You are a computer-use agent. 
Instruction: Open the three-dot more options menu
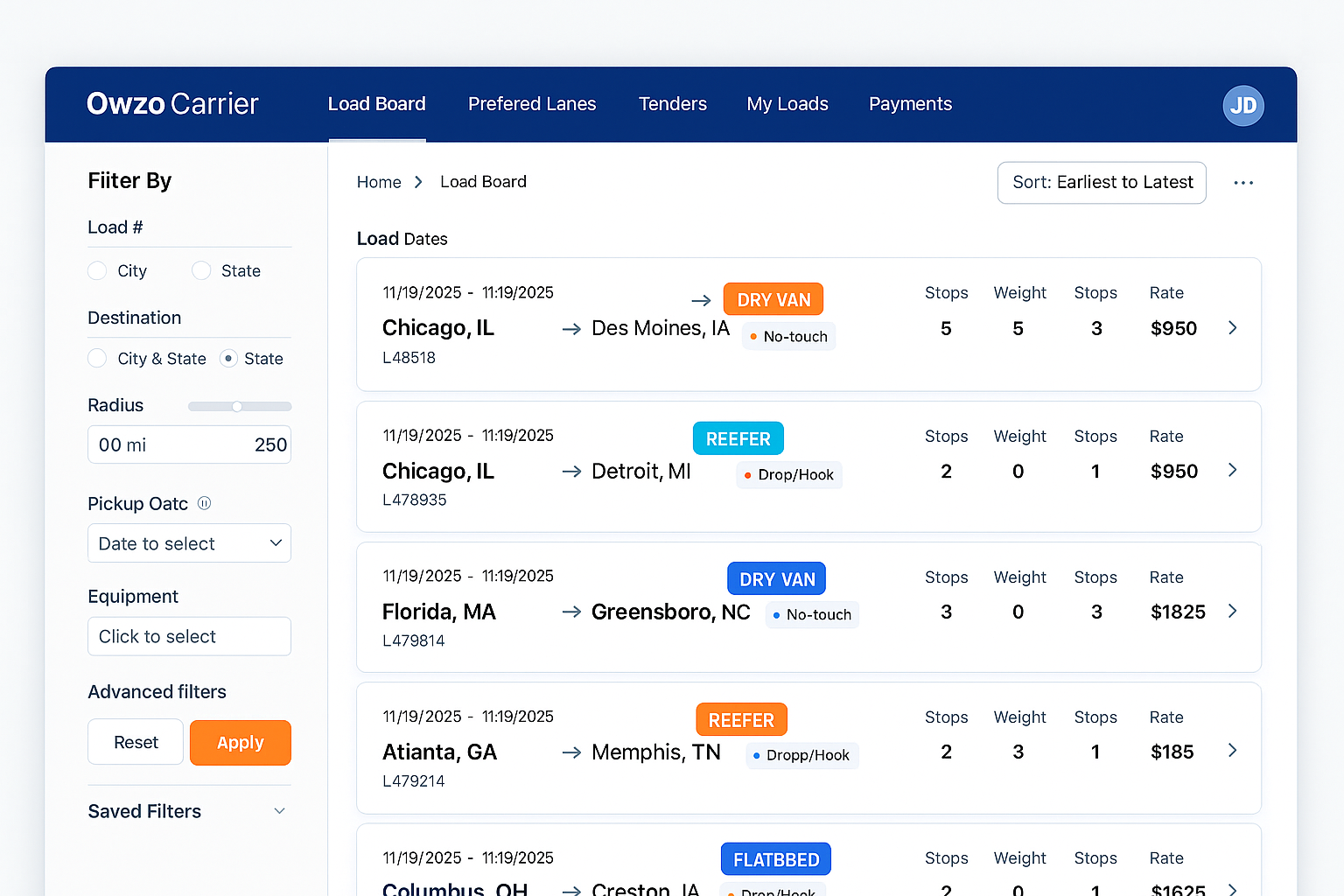coord(1242,183)
